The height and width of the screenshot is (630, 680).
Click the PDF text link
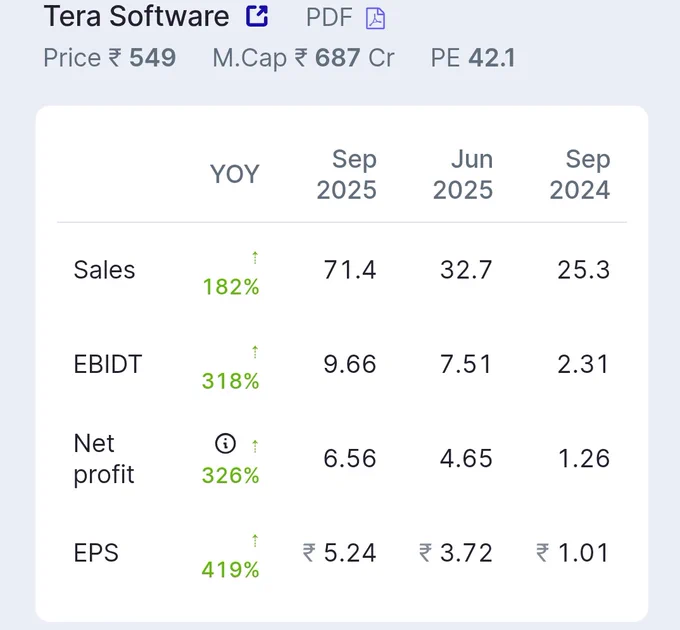(x=329, y=18)
